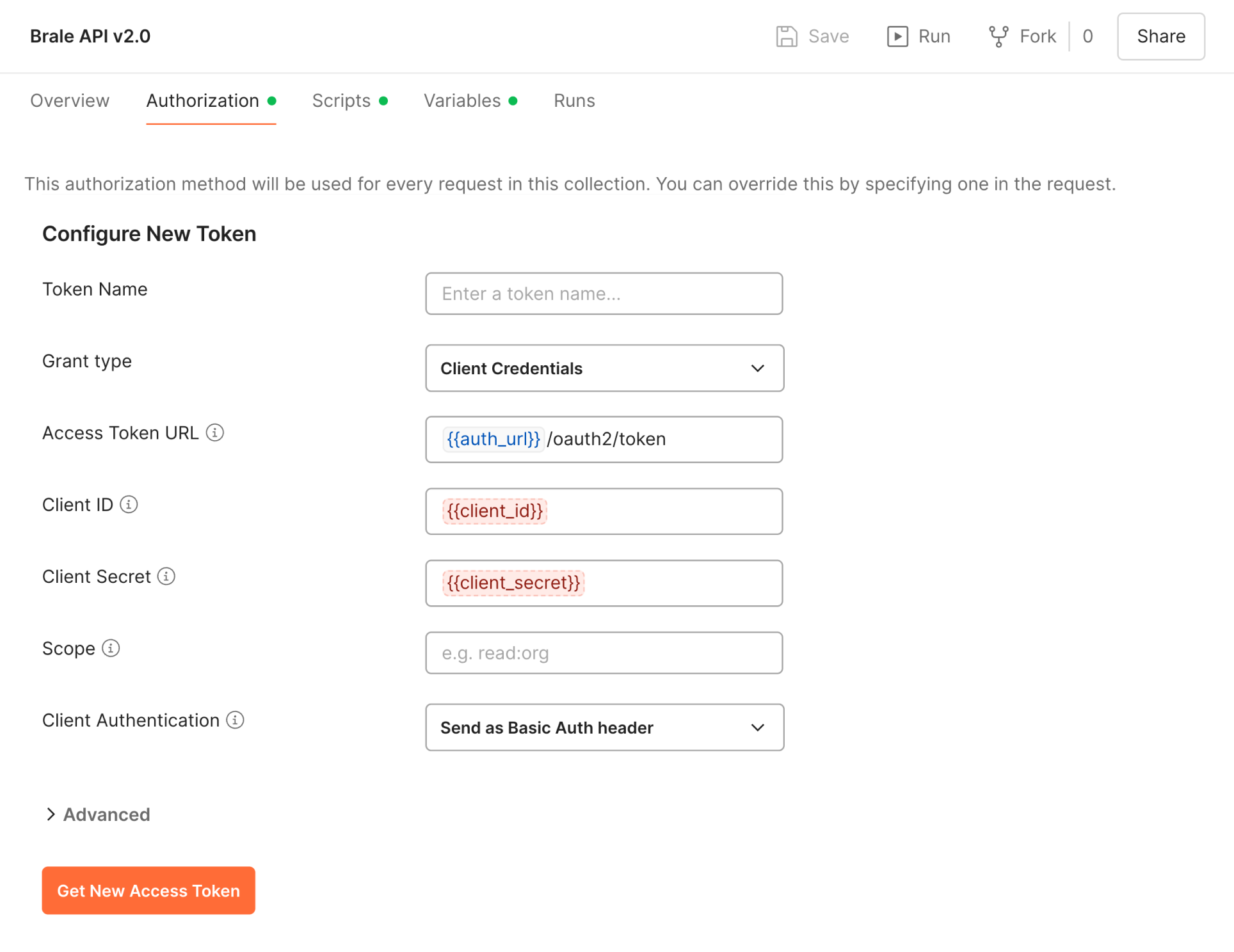Go to the Variables tab
1234x952 pixels.
(463, 101)
